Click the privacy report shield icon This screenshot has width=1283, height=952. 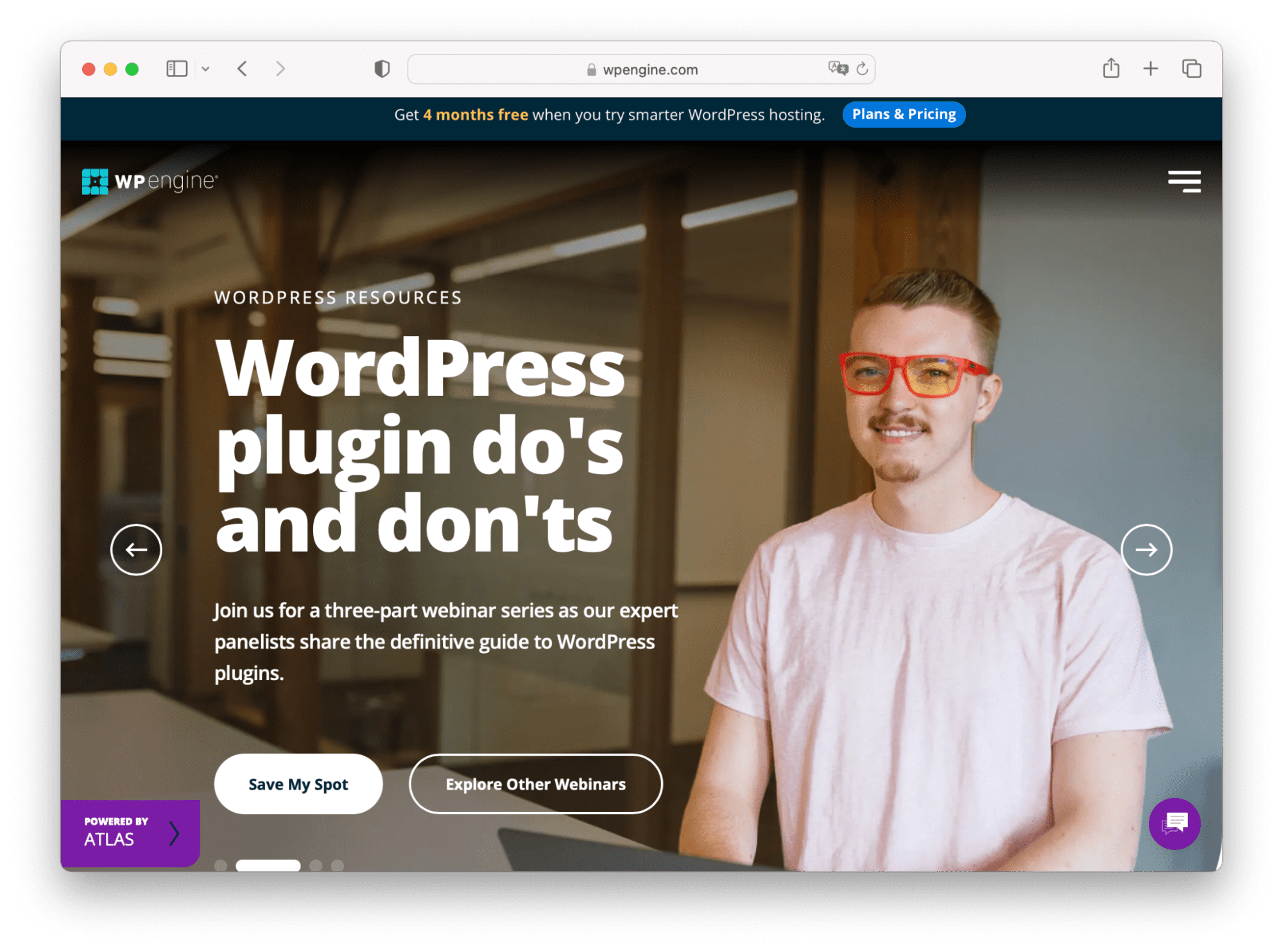coord(382,69)
